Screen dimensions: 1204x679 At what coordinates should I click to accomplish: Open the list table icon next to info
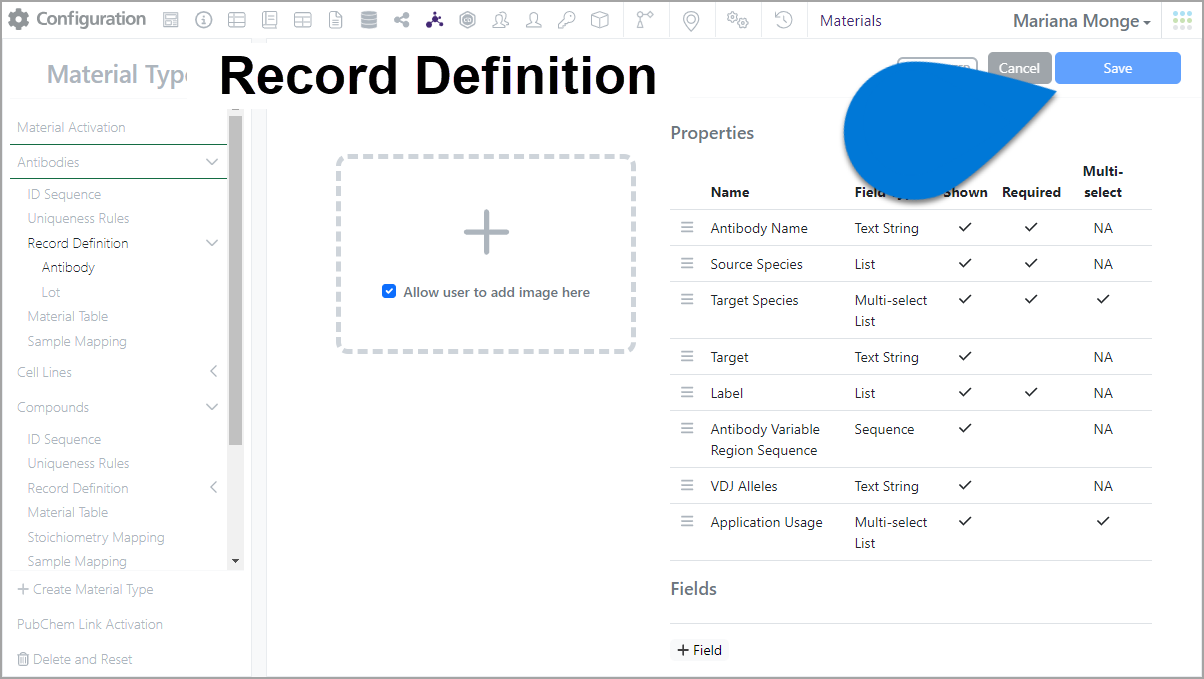click(x=236, y=20)
